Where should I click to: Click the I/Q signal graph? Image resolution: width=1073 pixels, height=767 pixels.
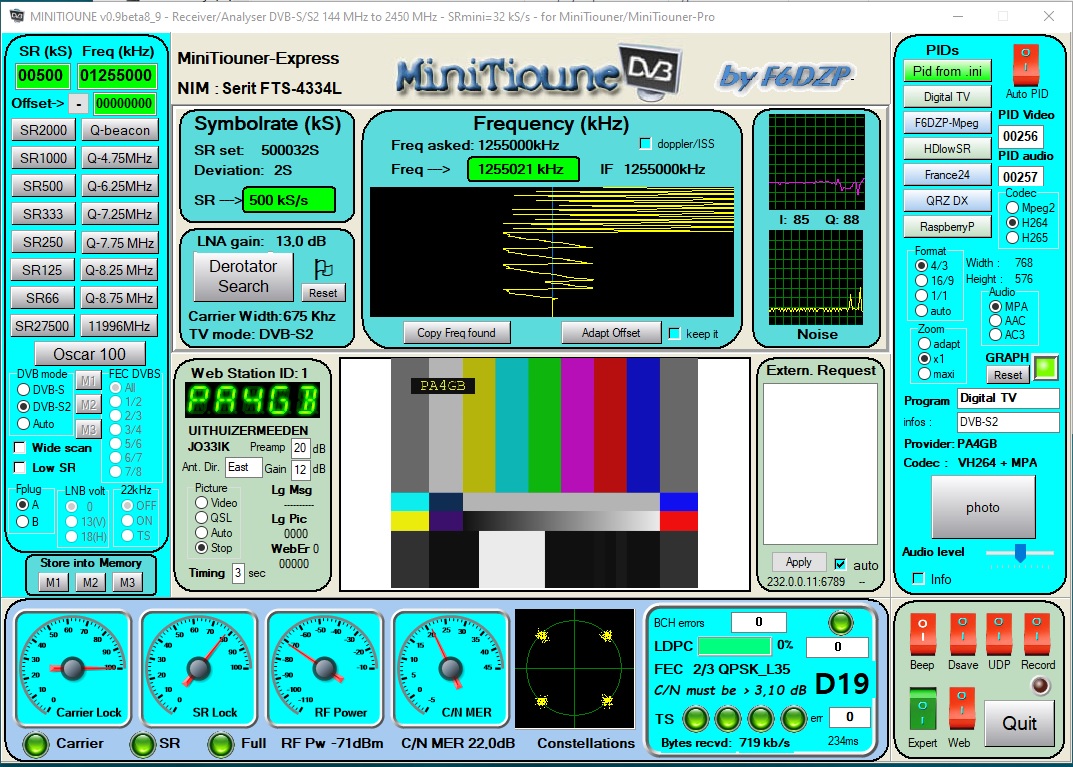coord(816,162)
